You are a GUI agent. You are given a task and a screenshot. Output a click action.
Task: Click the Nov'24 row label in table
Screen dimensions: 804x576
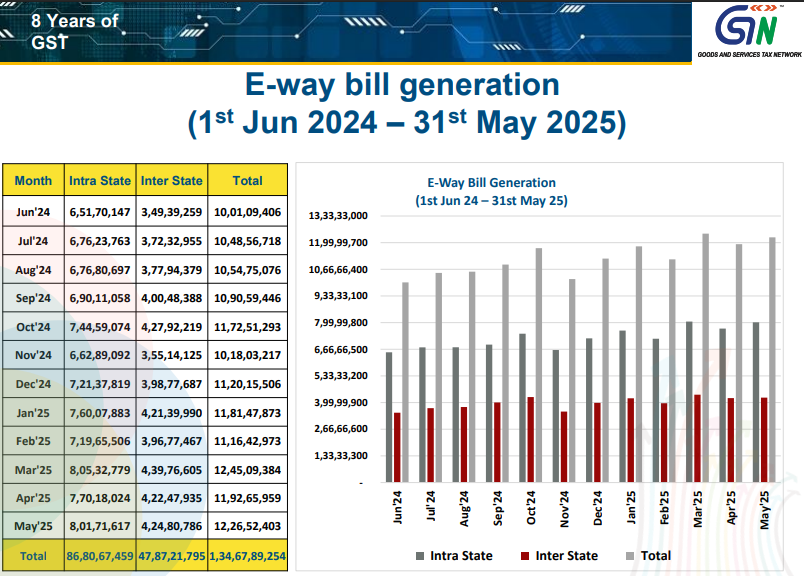click(x=33, y=355)
